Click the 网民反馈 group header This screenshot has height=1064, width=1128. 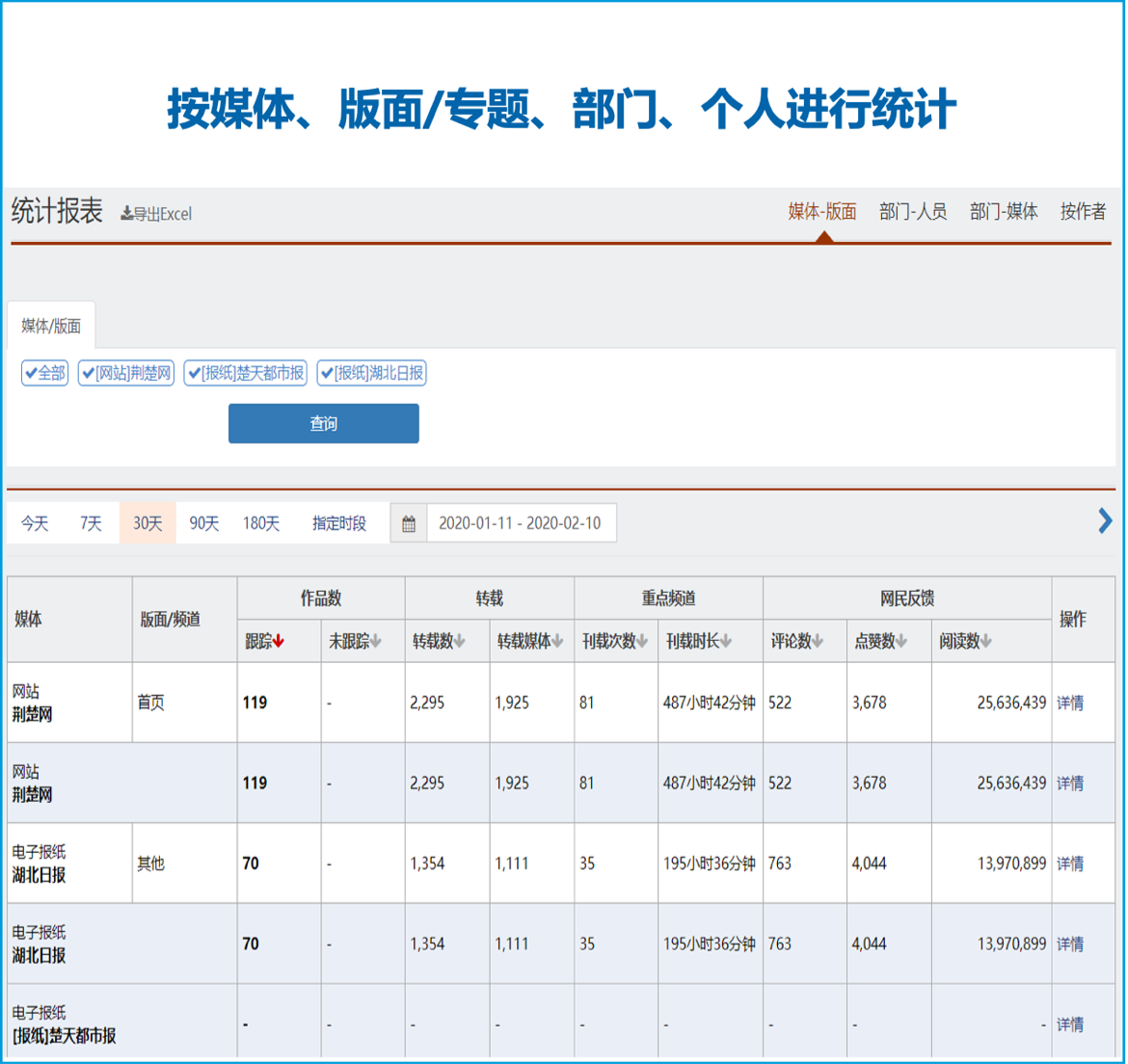click(907, 598)
